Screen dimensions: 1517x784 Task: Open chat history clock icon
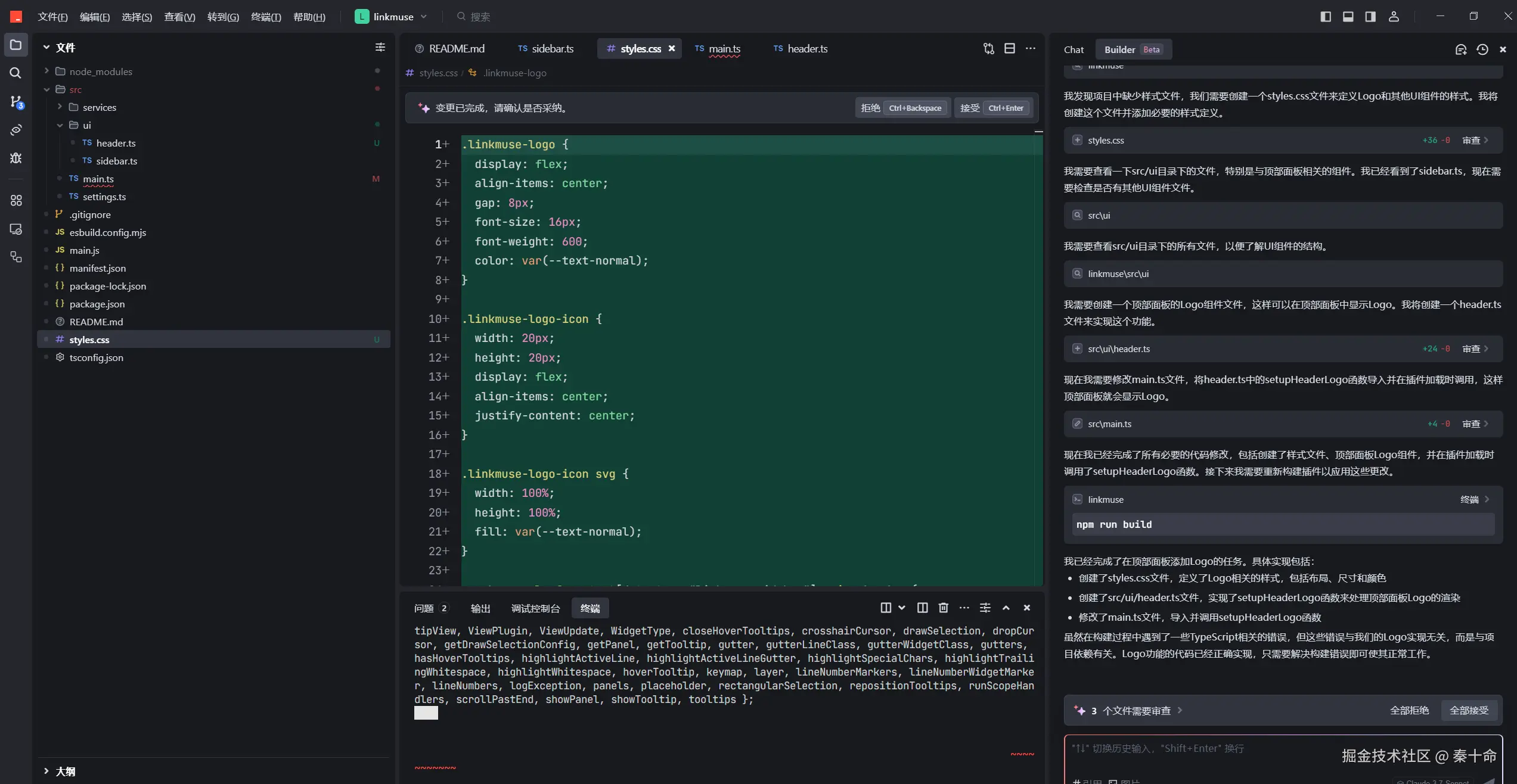[x=1482, y=49]
